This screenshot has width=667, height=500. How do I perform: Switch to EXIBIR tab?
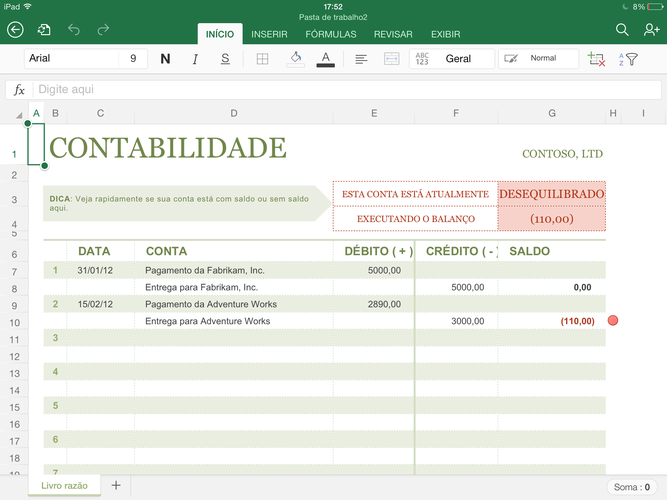445,34
